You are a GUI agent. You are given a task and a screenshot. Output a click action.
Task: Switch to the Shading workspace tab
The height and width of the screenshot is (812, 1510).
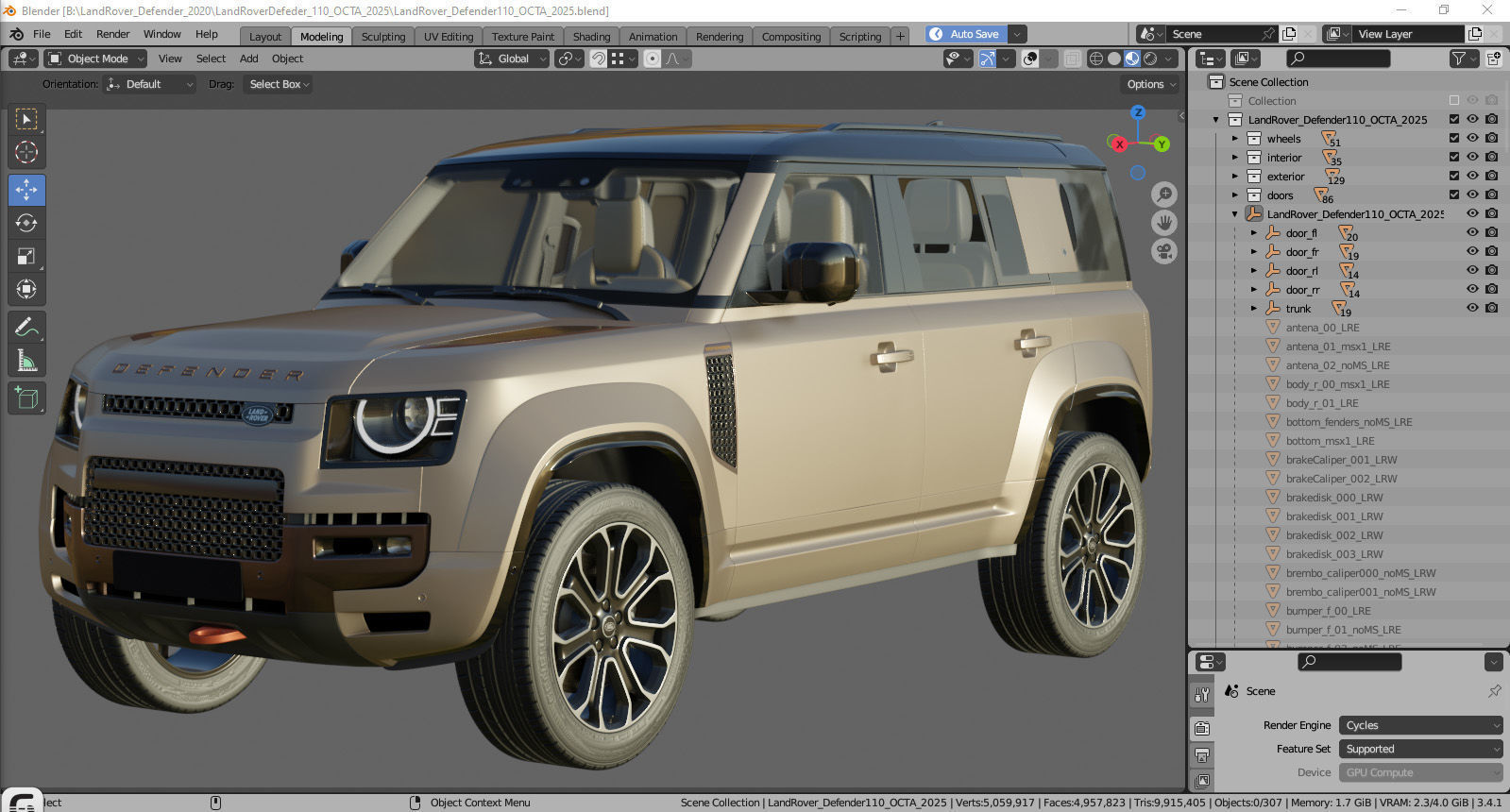[591, 37]
